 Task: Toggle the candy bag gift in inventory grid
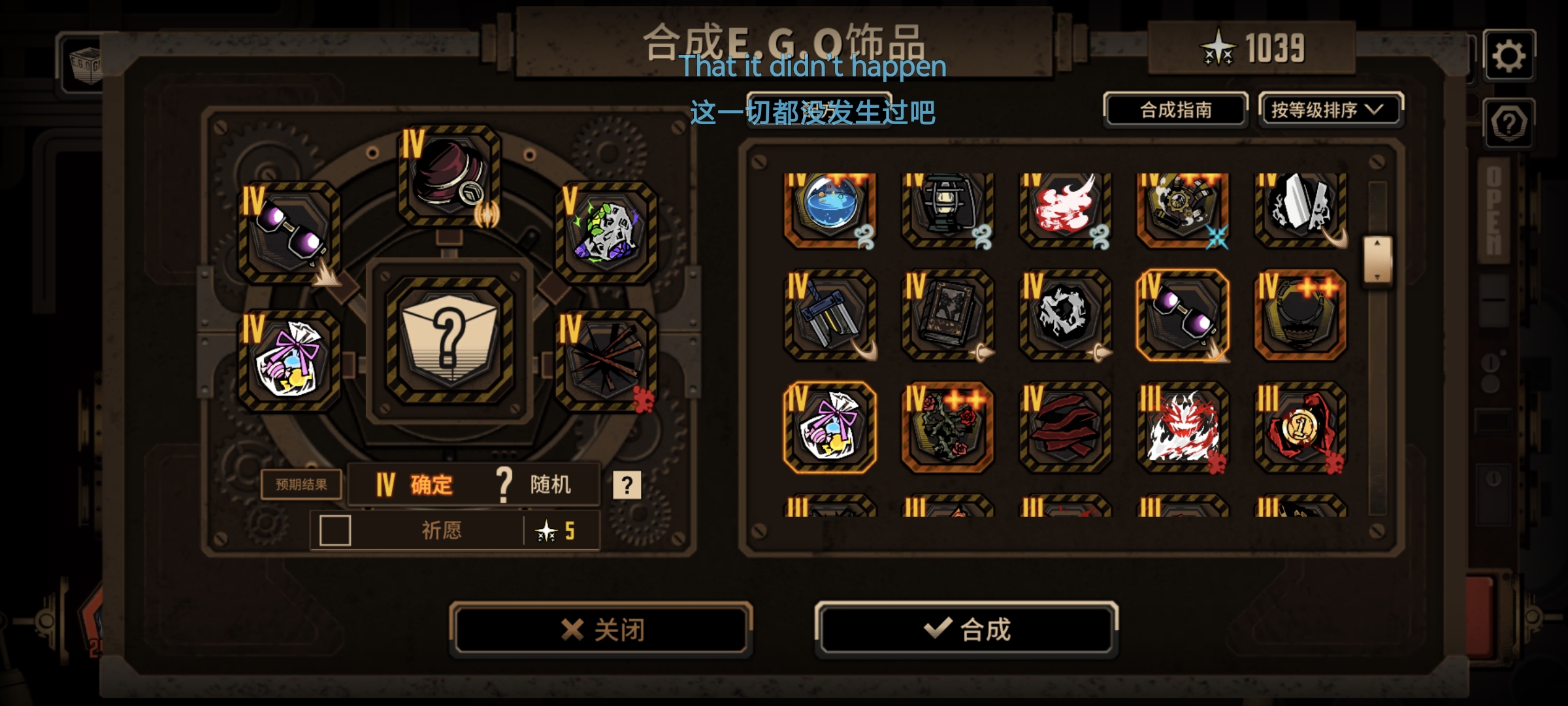830,428
